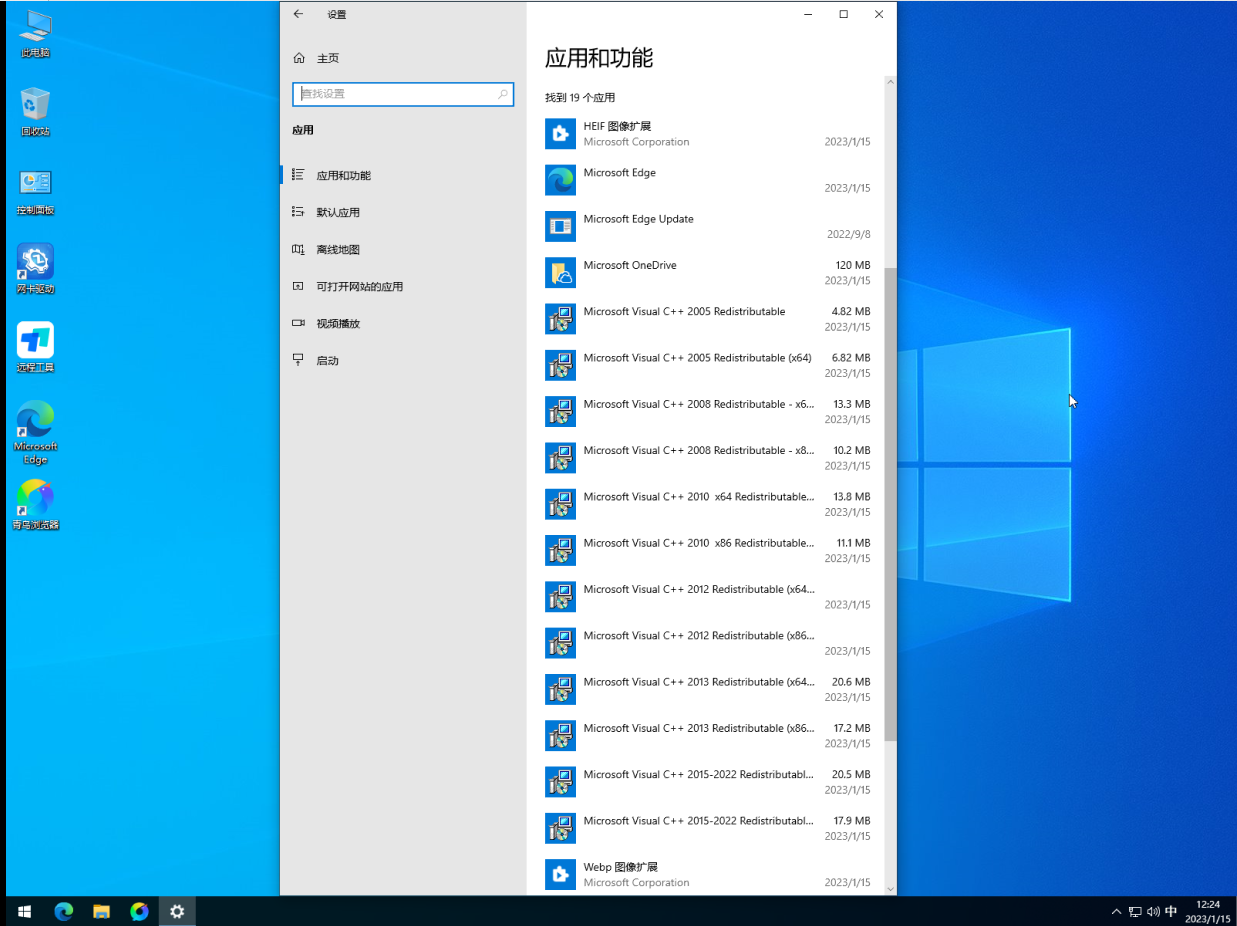Open the 启动 settings page

point(403,360)
